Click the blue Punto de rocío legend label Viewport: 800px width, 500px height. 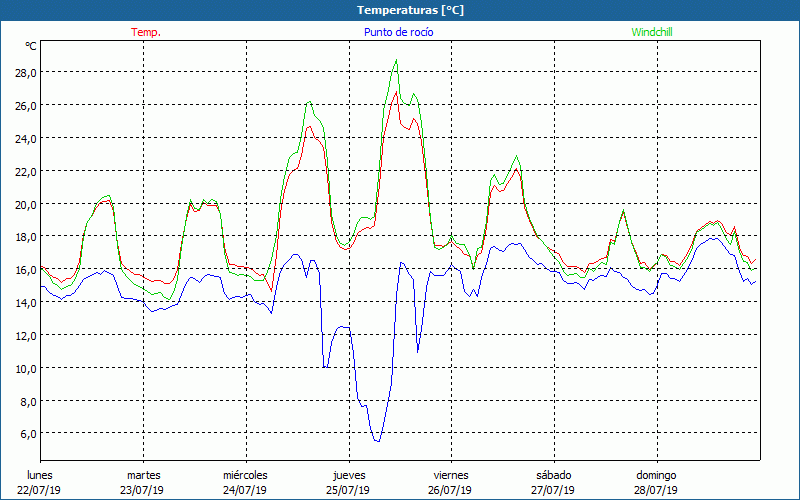[398, 32]
